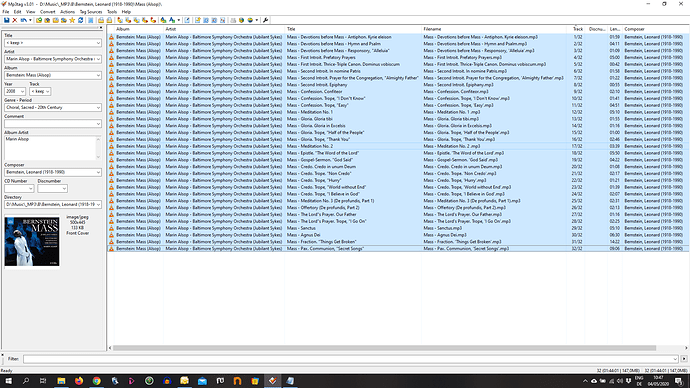Expand the Genre - Period dropdown
Image resolution: width=690 pixels, height=388 pixels.
pyautogui.click(x=98, y=107)
